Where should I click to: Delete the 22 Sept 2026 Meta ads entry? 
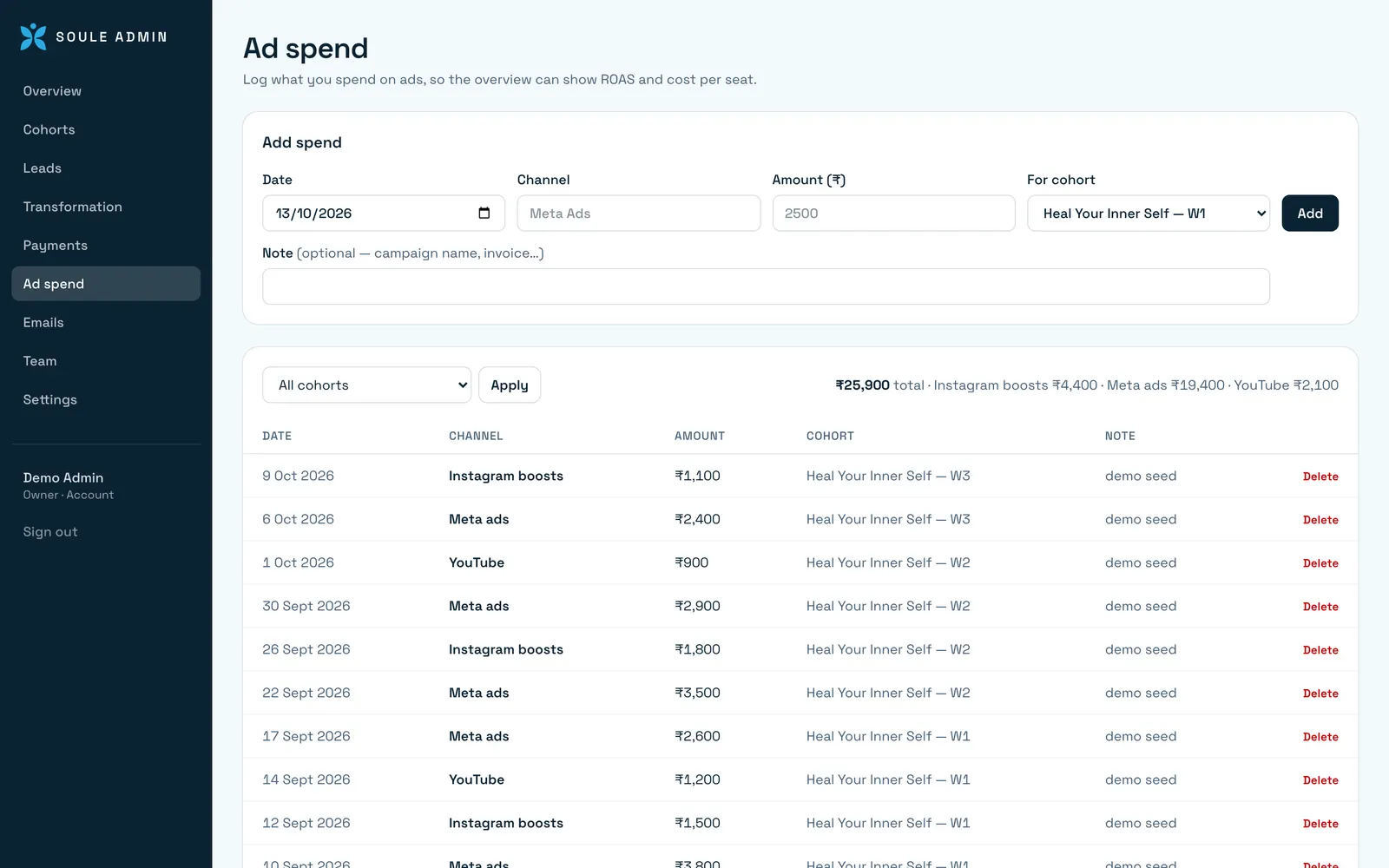pyautogui.click(x=1320, y=694)
